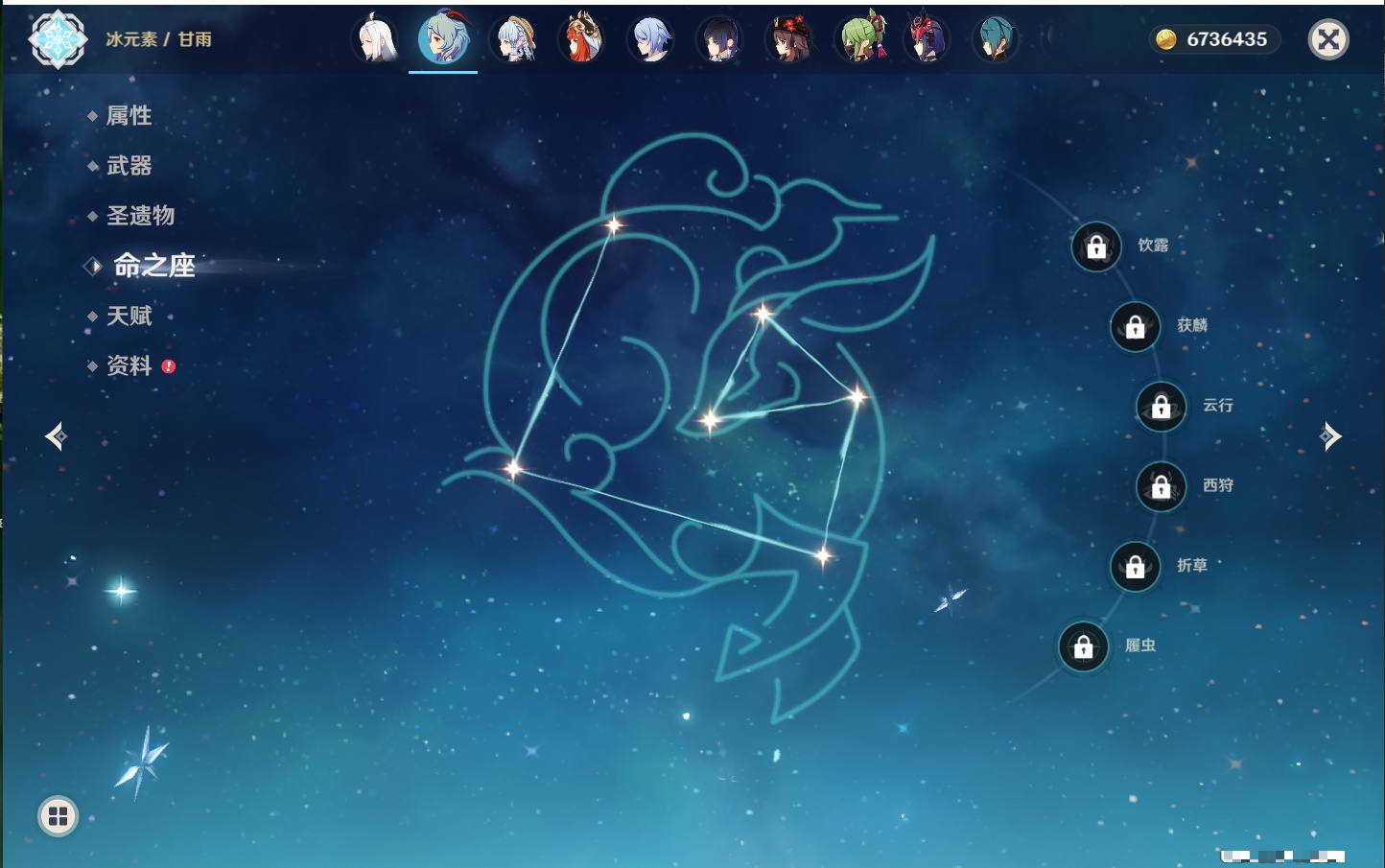Image resolution: width=1385 pixels, height=868 pixels.
Task: Open the 资料 profile menu
Action: pyautogui.click(x=129, y=365)
